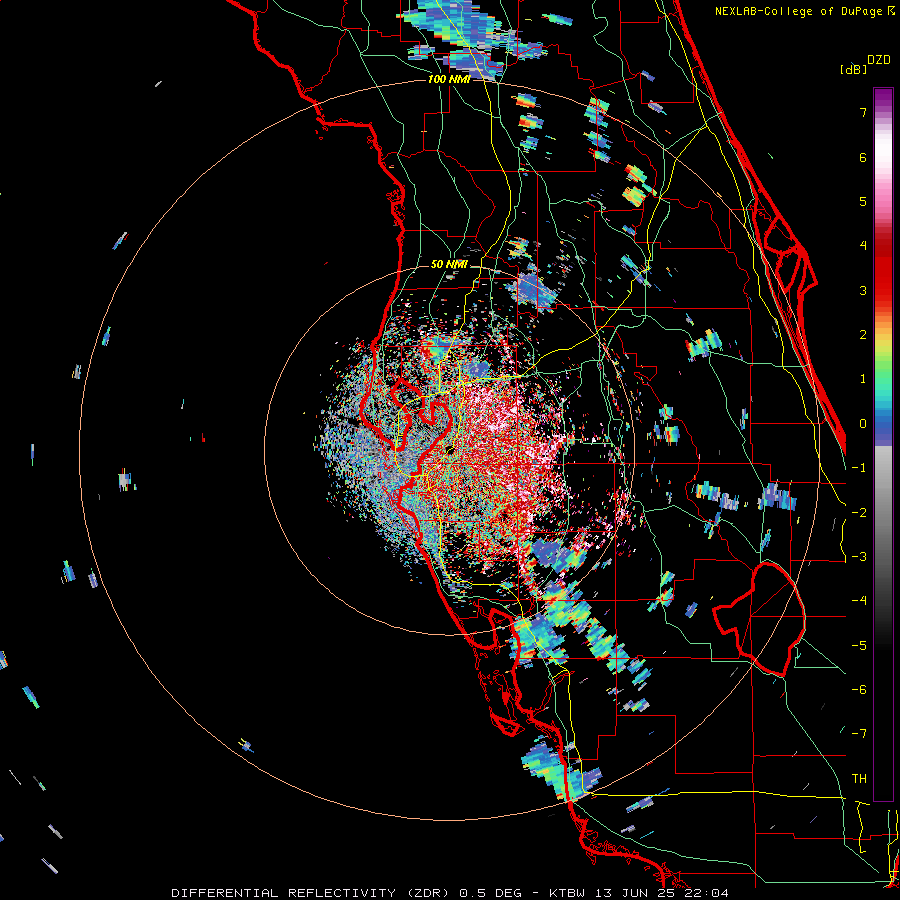This screenshot has width=900, height=900.
Task: Click the 6 value on color scale
Action: point(863,157)
